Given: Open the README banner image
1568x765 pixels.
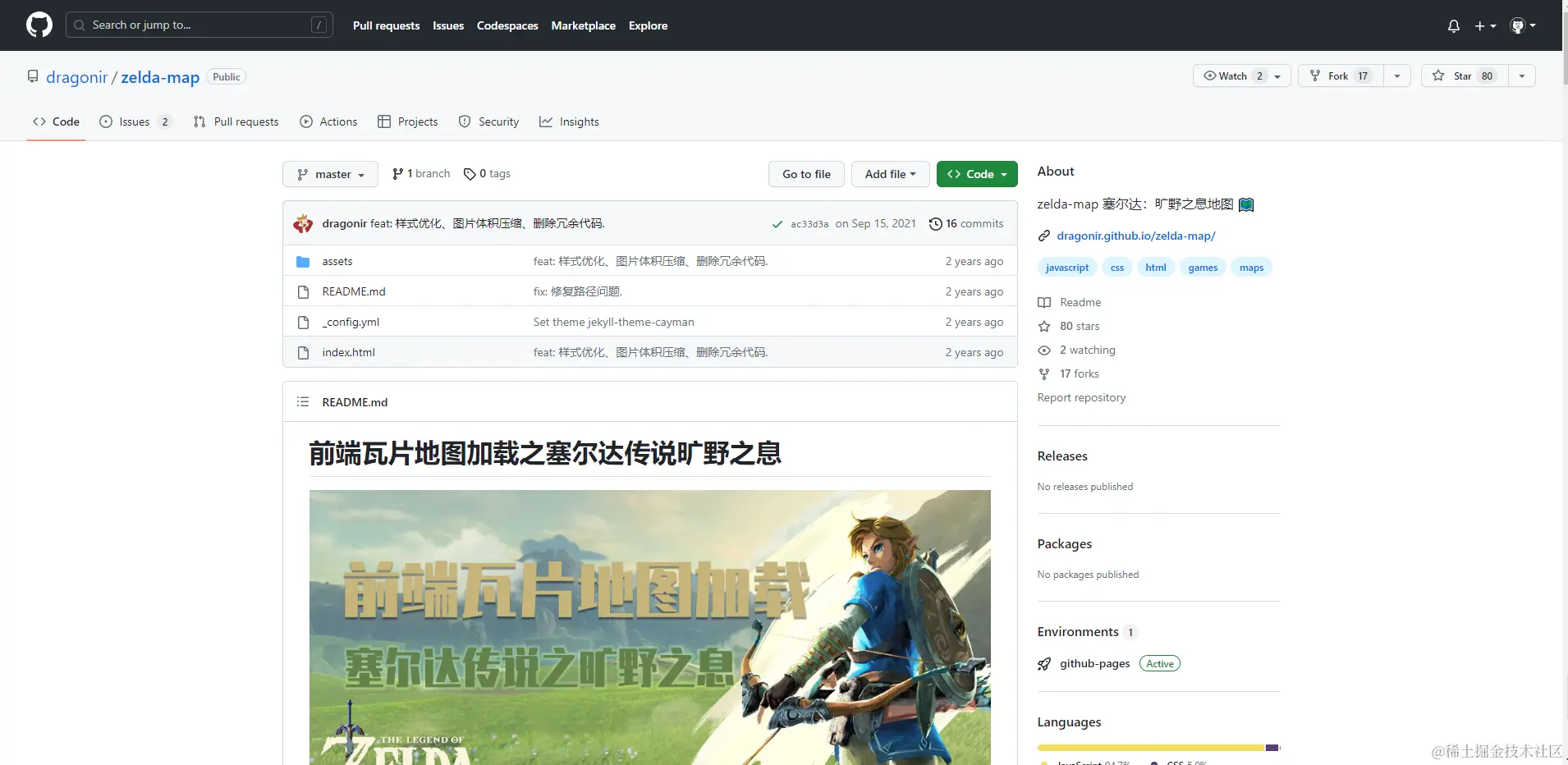Looking at the screenshot, I should tap(650, 627).
